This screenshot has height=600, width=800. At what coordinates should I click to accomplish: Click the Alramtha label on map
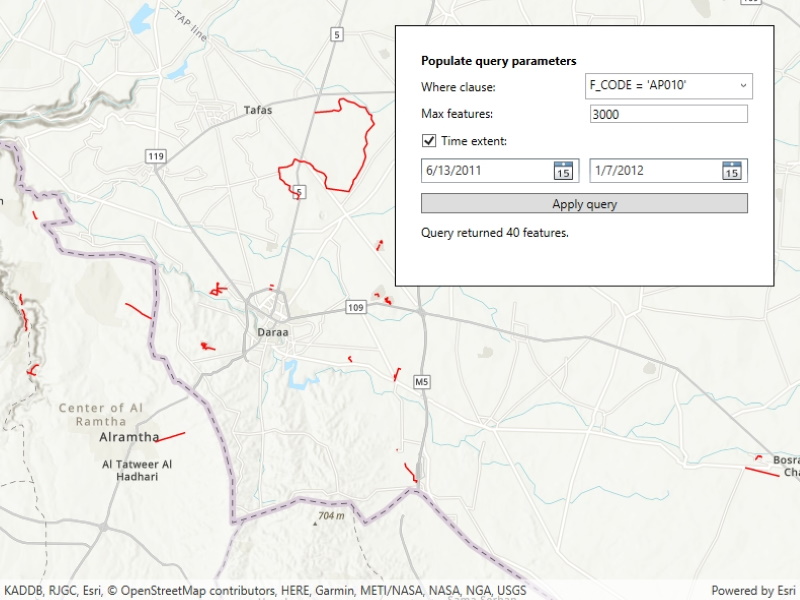(x=129, y=437)
